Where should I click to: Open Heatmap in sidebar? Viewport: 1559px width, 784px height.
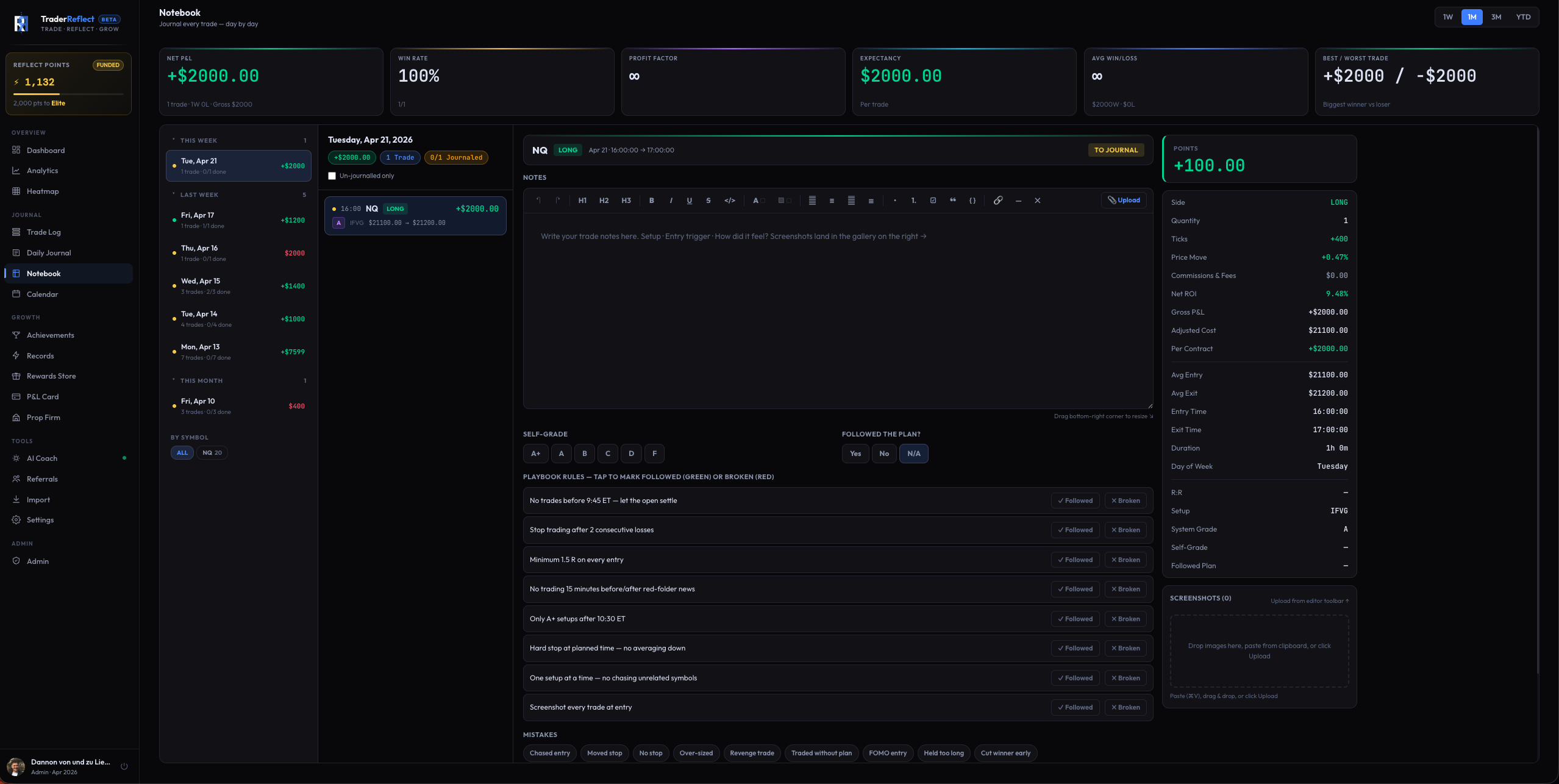(x=68, y=191)
